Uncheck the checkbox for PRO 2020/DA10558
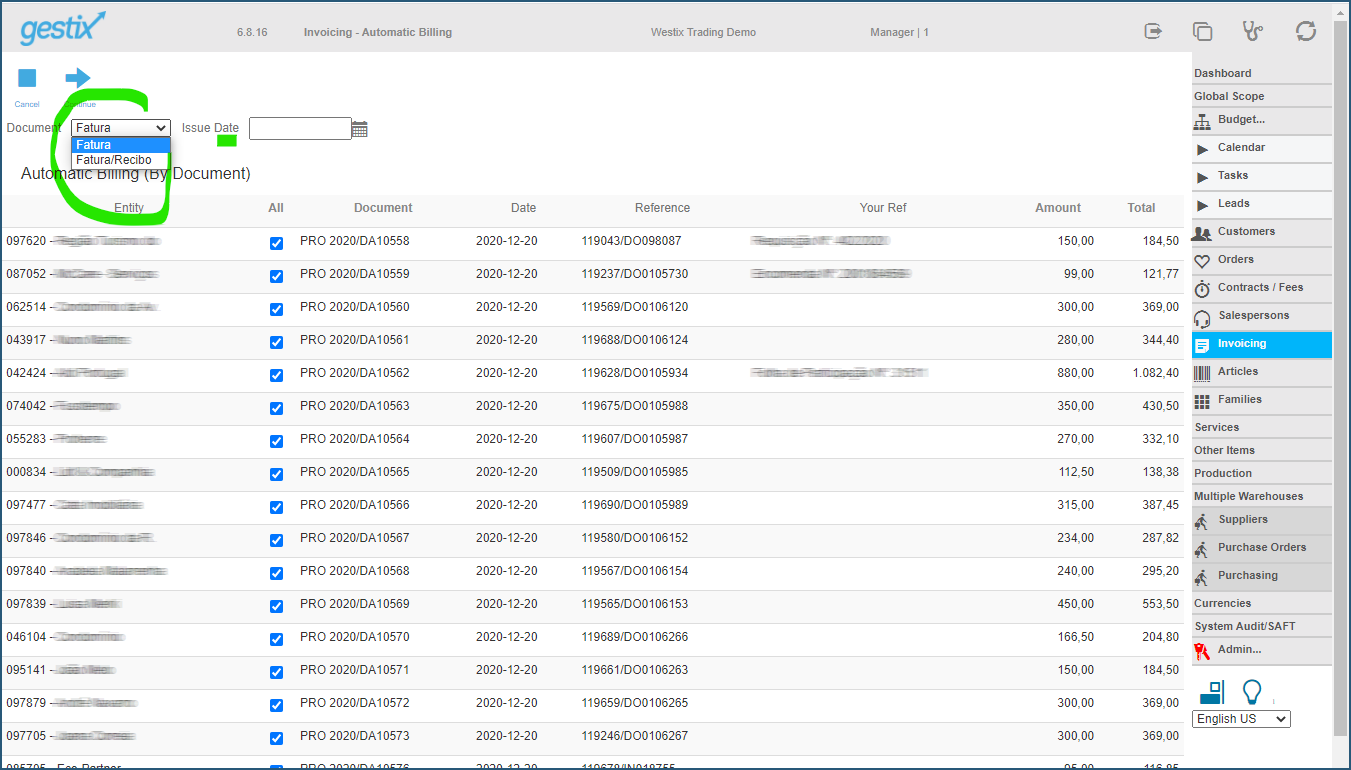Screen dimensions: 1351x770 coord(277,243)
